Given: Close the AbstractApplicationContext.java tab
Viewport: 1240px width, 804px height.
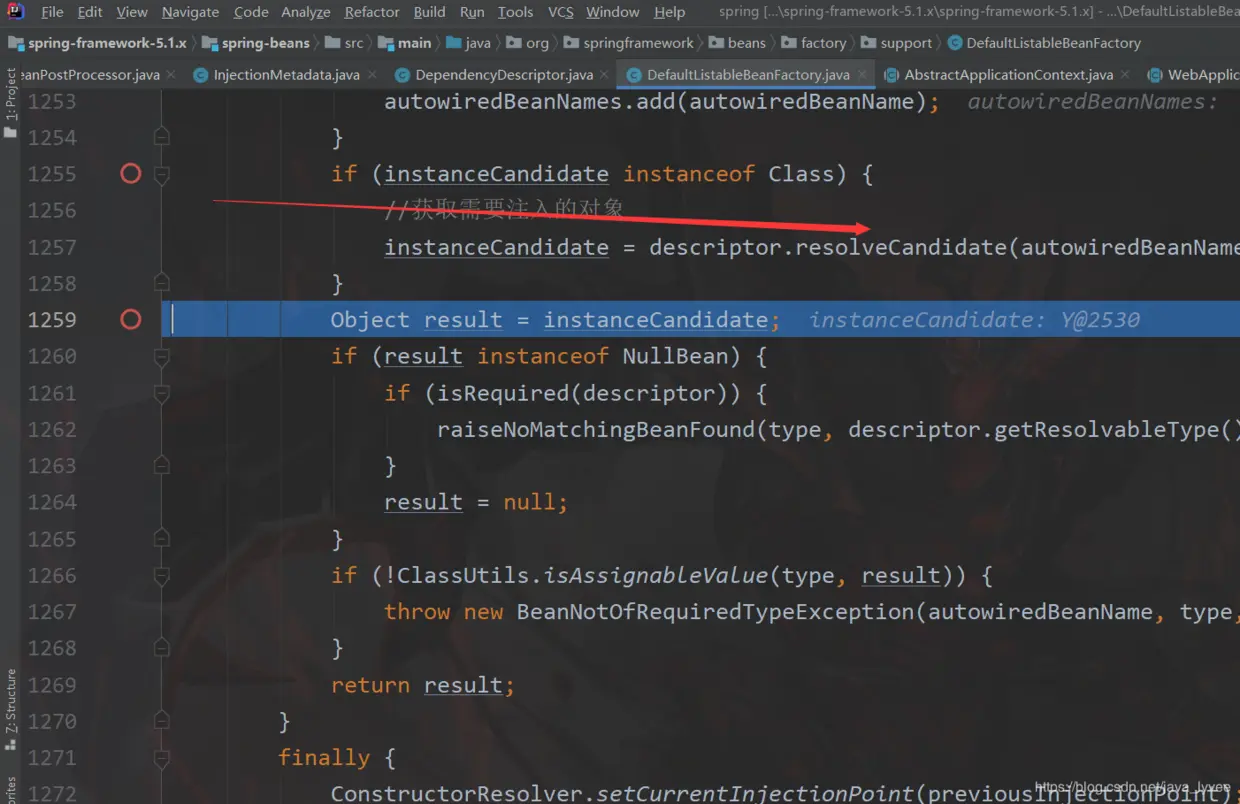Looking at the screenshot, I should click(x=1125, y=75).
